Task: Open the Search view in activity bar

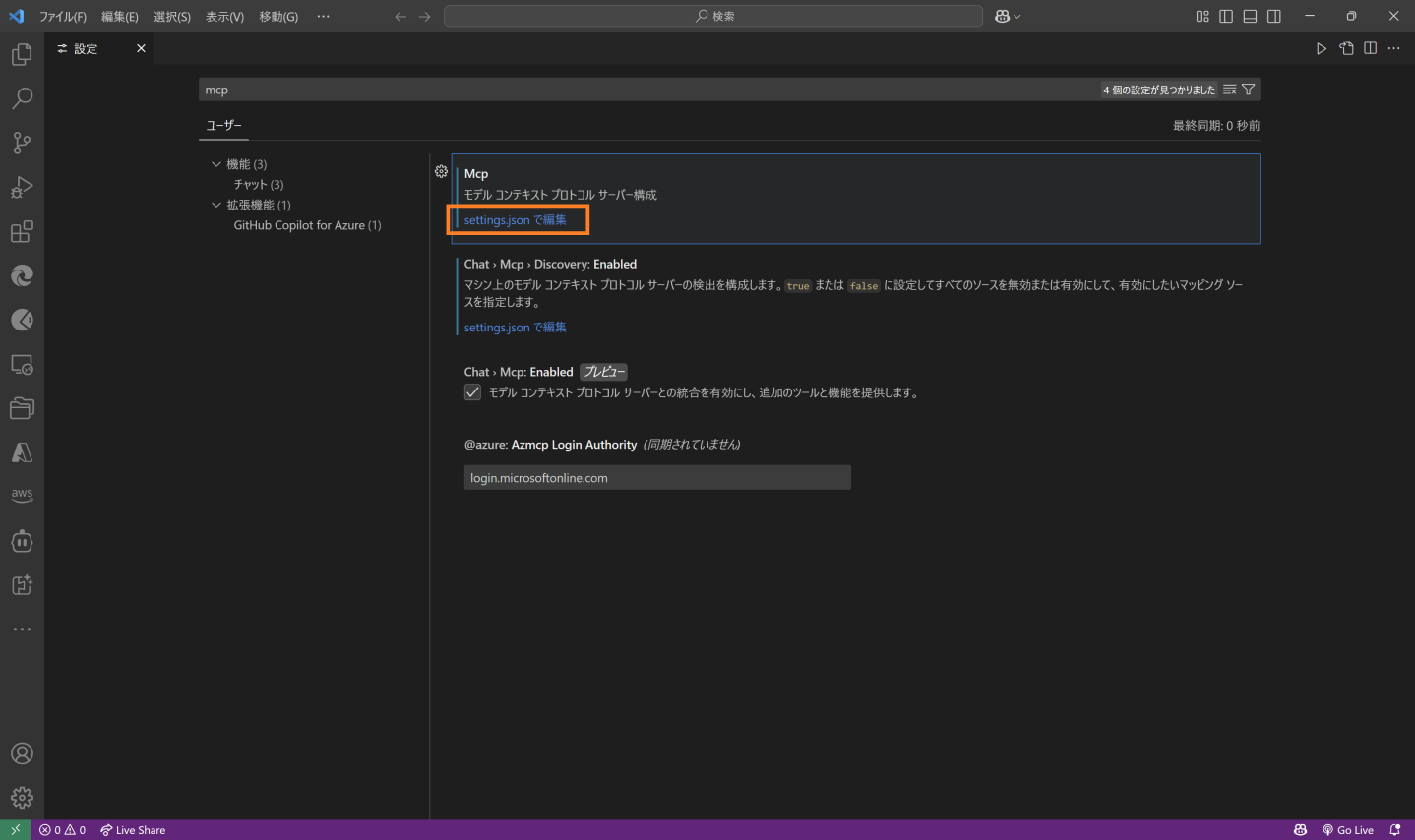Action: pyautogui.click(x=22, y=98)
